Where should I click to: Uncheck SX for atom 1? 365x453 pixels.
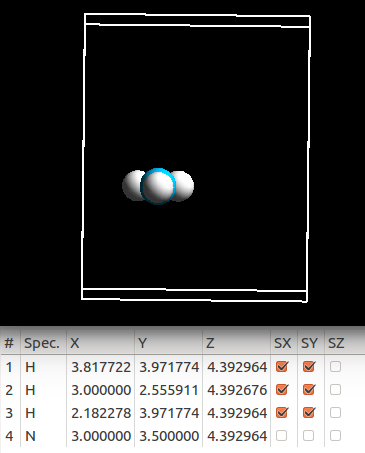[x=282, y=367]
